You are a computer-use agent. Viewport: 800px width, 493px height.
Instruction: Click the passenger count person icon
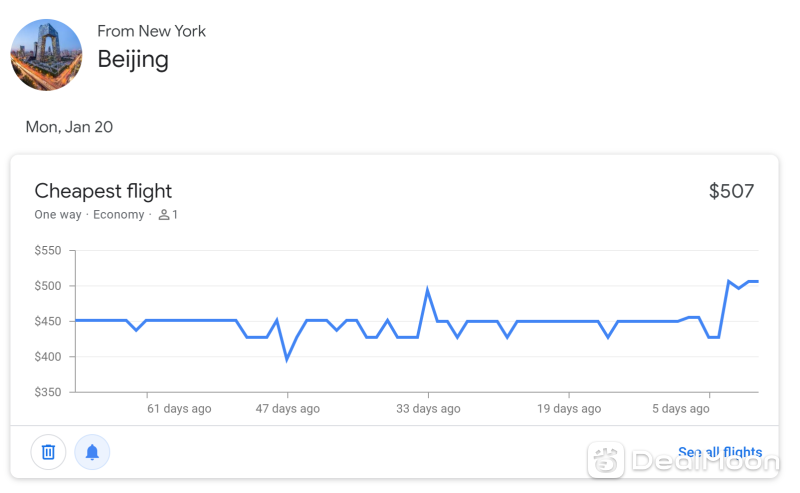(x=163, y=215)
